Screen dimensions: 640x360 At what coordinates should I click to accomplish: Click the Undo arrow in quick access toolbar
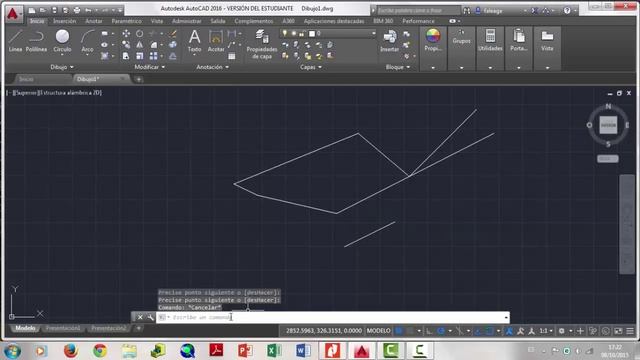[88, 10]
